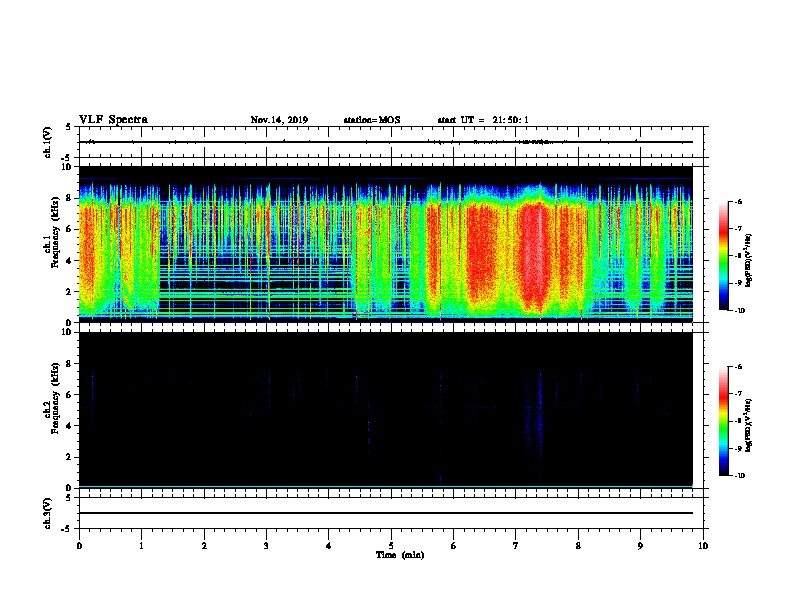792x612 pixels.
Task: Click the "-6" tick on the ch.2 colorbar
Action: pos(738,367)
